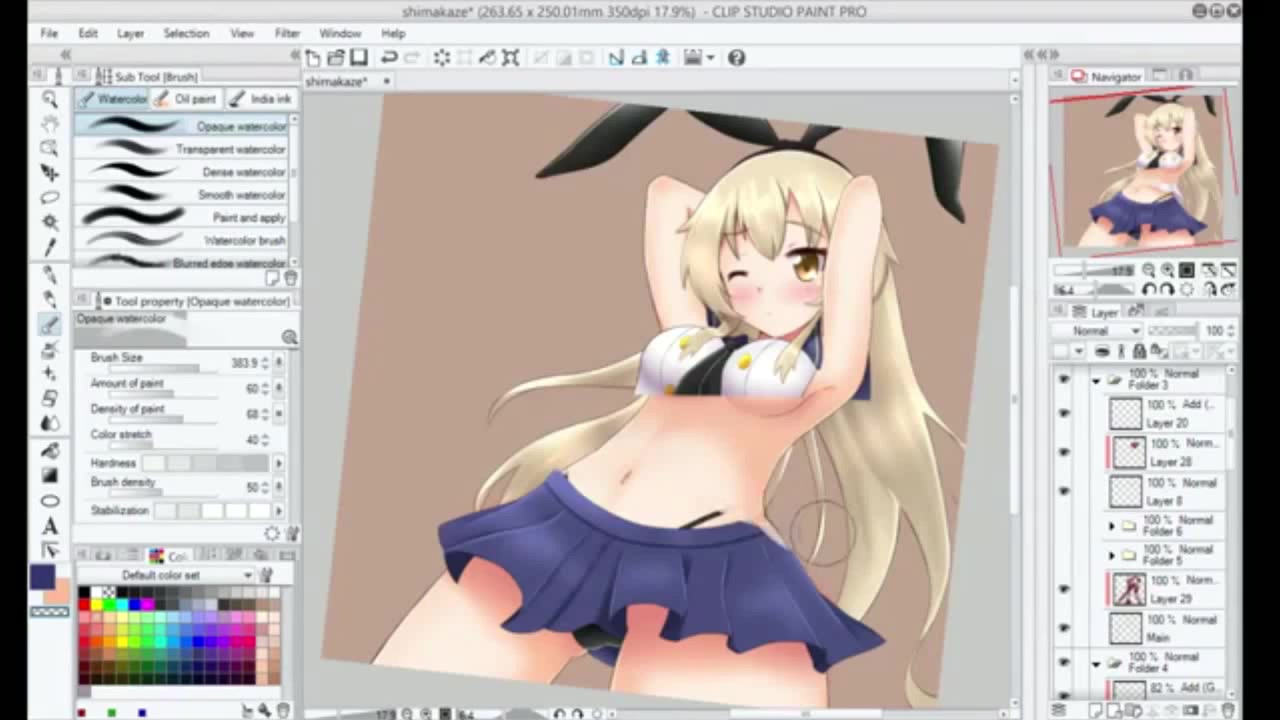Image resolution: width=1280 pixels, height=720 pixels.
Task: Click the Lasso selection tool
Action: [x=49, y=197]
